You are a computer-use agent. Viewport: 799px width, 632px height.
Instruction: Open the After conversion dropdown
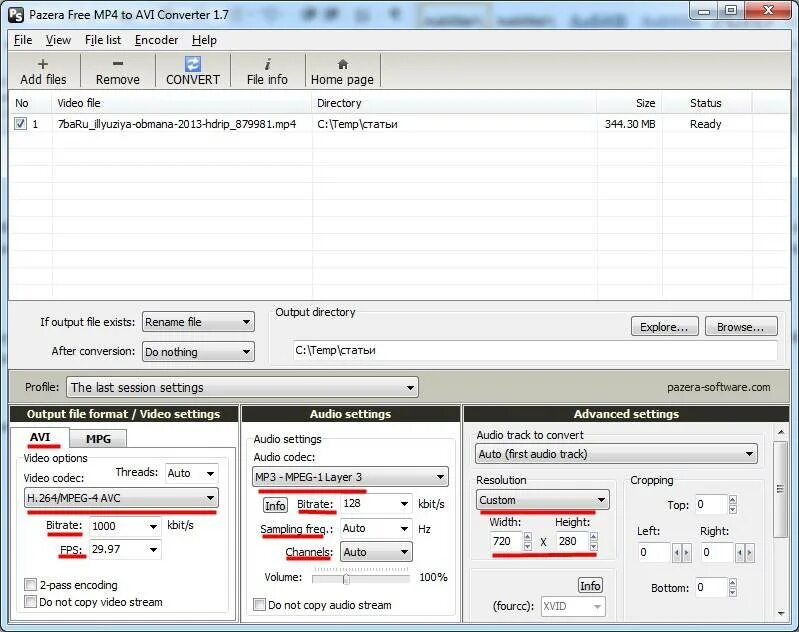[198, 352]
